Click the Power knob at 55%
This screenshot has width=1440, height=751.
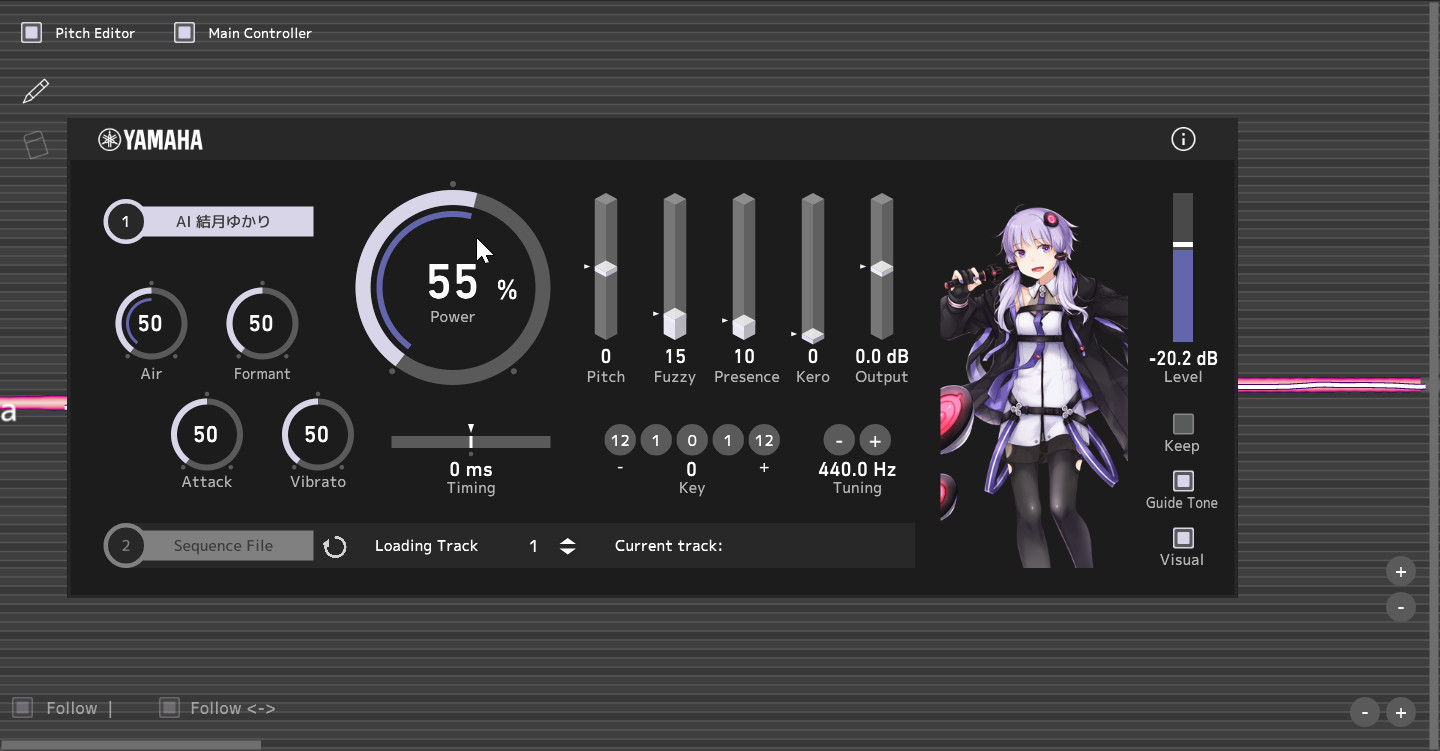(453, 287)
